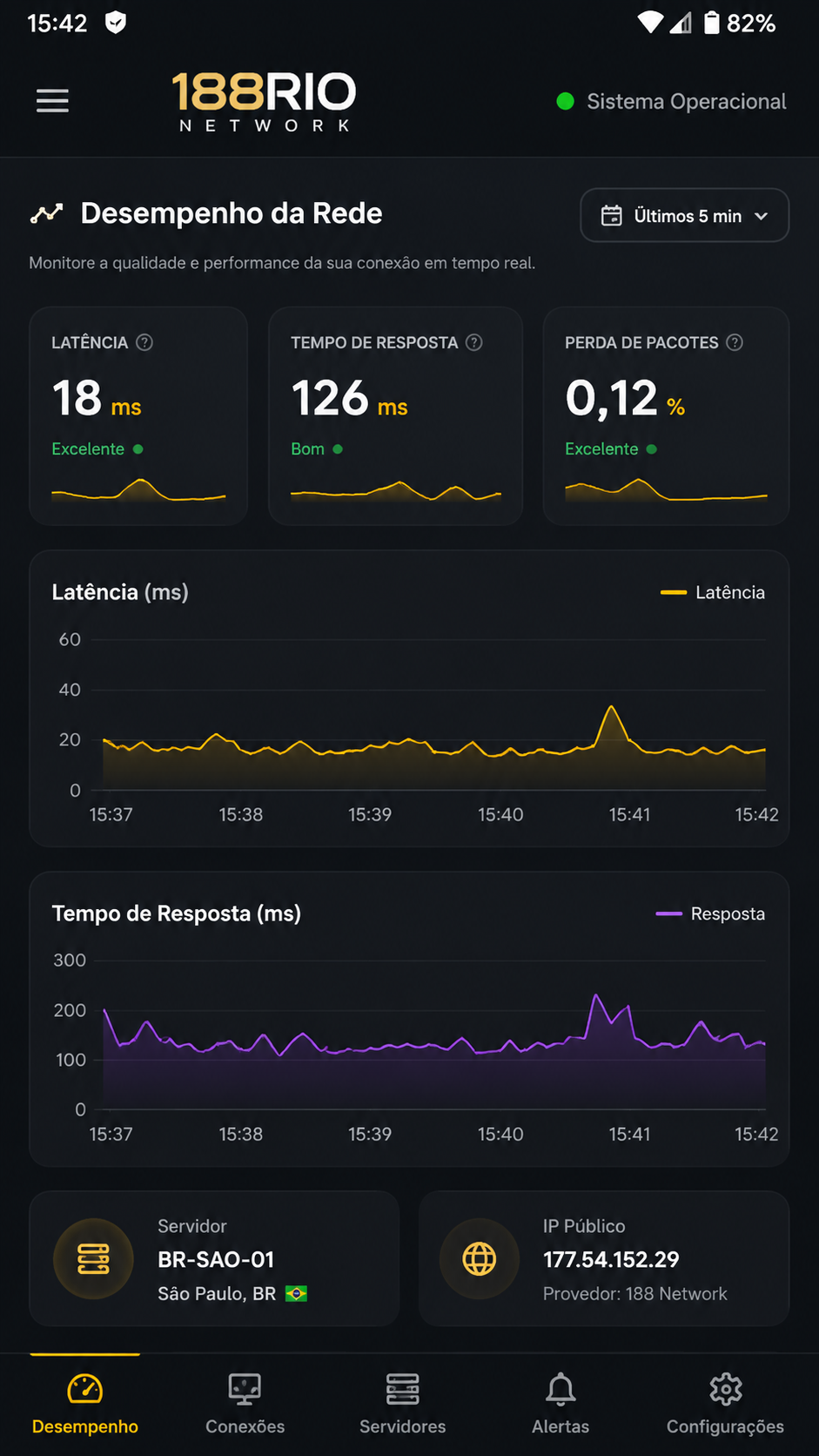Click the Tempo de Resposta help icon
This screenshot has width=819, height=1456.
473,342
